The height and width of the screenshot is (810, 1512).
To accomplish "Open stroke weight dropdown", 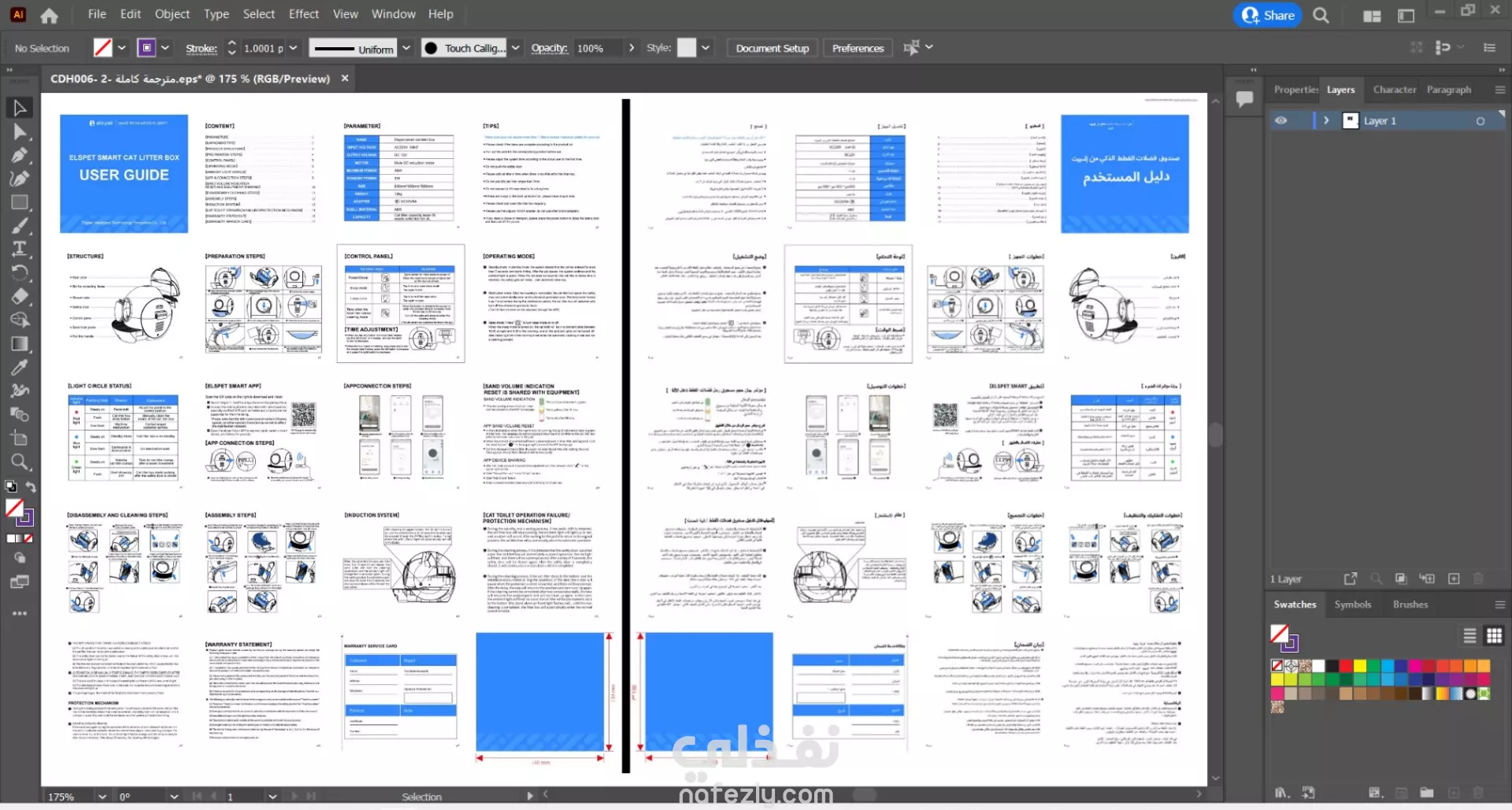I will (294, 48).
